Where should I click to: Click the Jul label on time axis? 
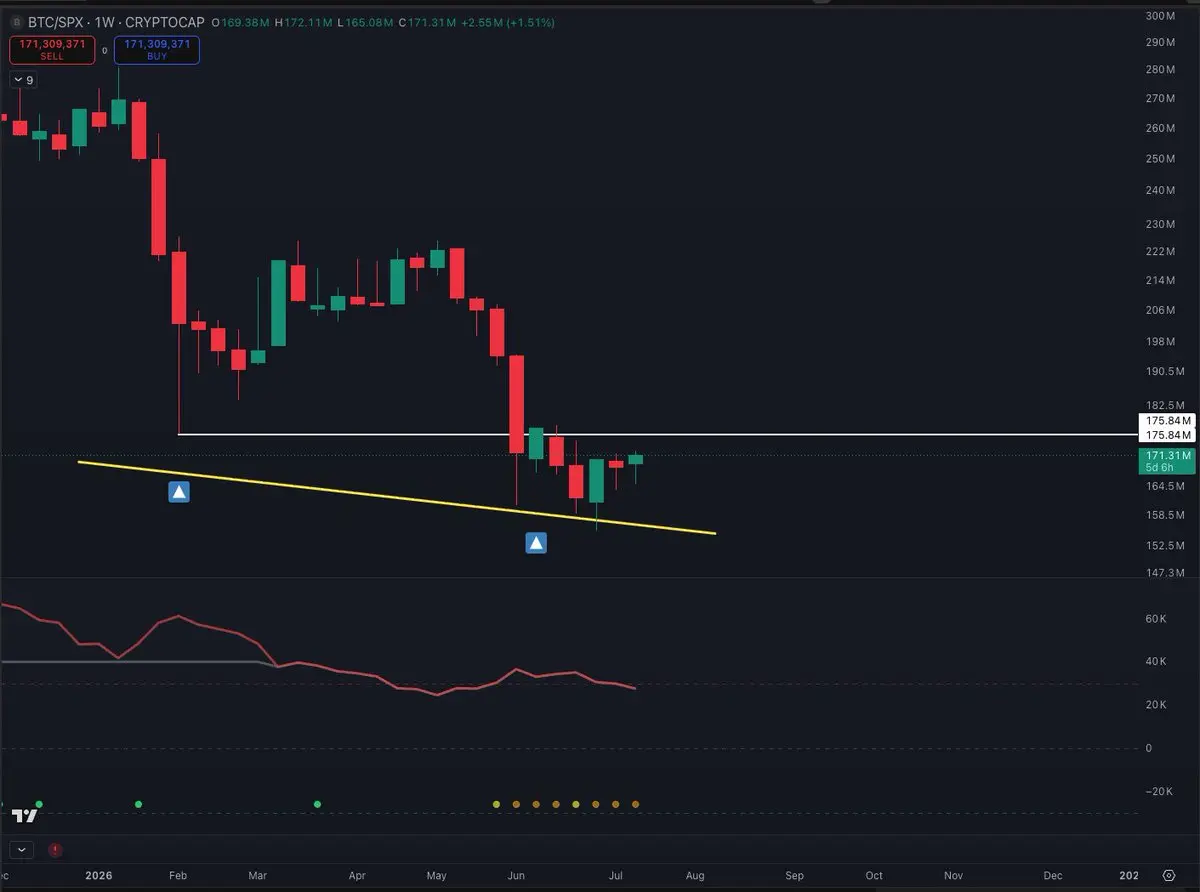[616, 875]
